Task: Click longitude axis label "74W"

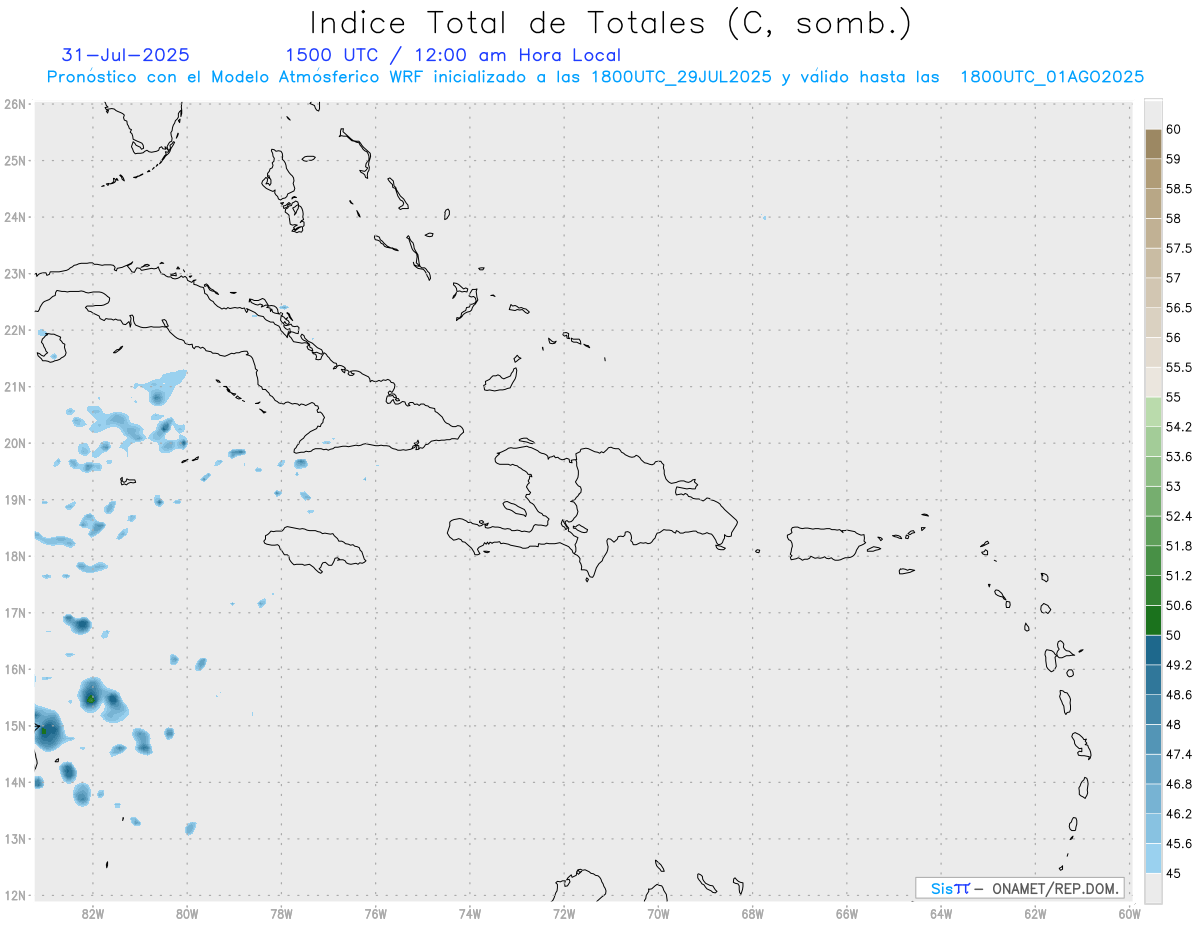Action: click(x=470, y=913)
